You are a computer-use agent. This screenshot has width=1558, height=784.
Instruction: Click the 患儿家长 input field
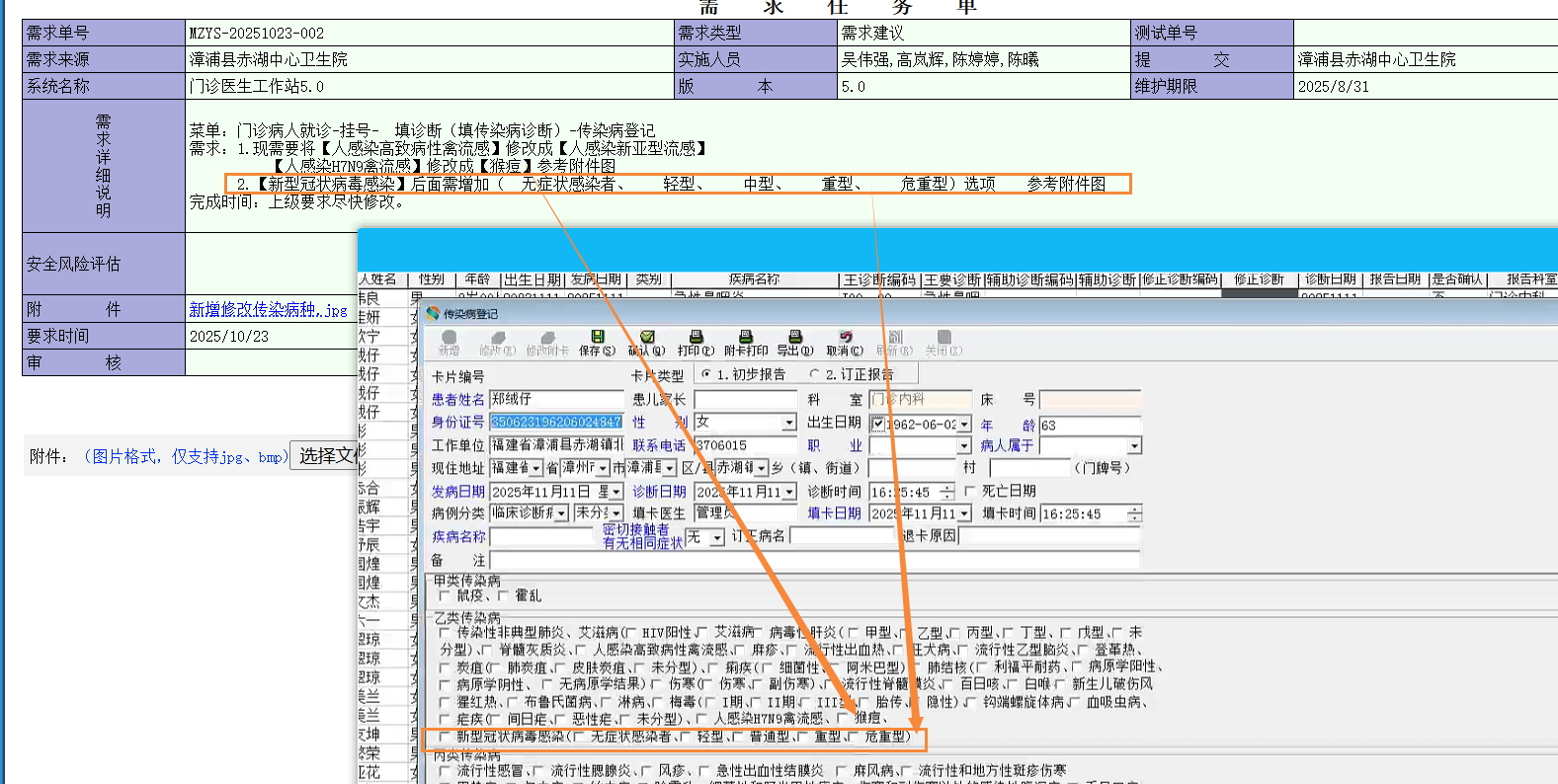pos(745,399)
